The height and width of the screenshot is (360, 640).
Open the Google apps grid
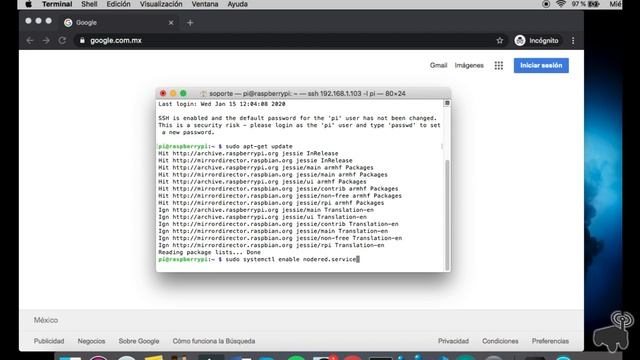click(499, 65)
